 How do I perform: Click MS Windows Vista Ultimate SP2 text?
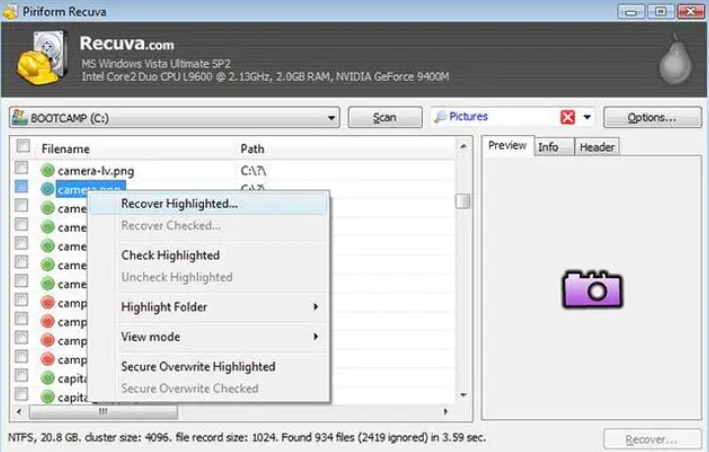click(156, 64)
